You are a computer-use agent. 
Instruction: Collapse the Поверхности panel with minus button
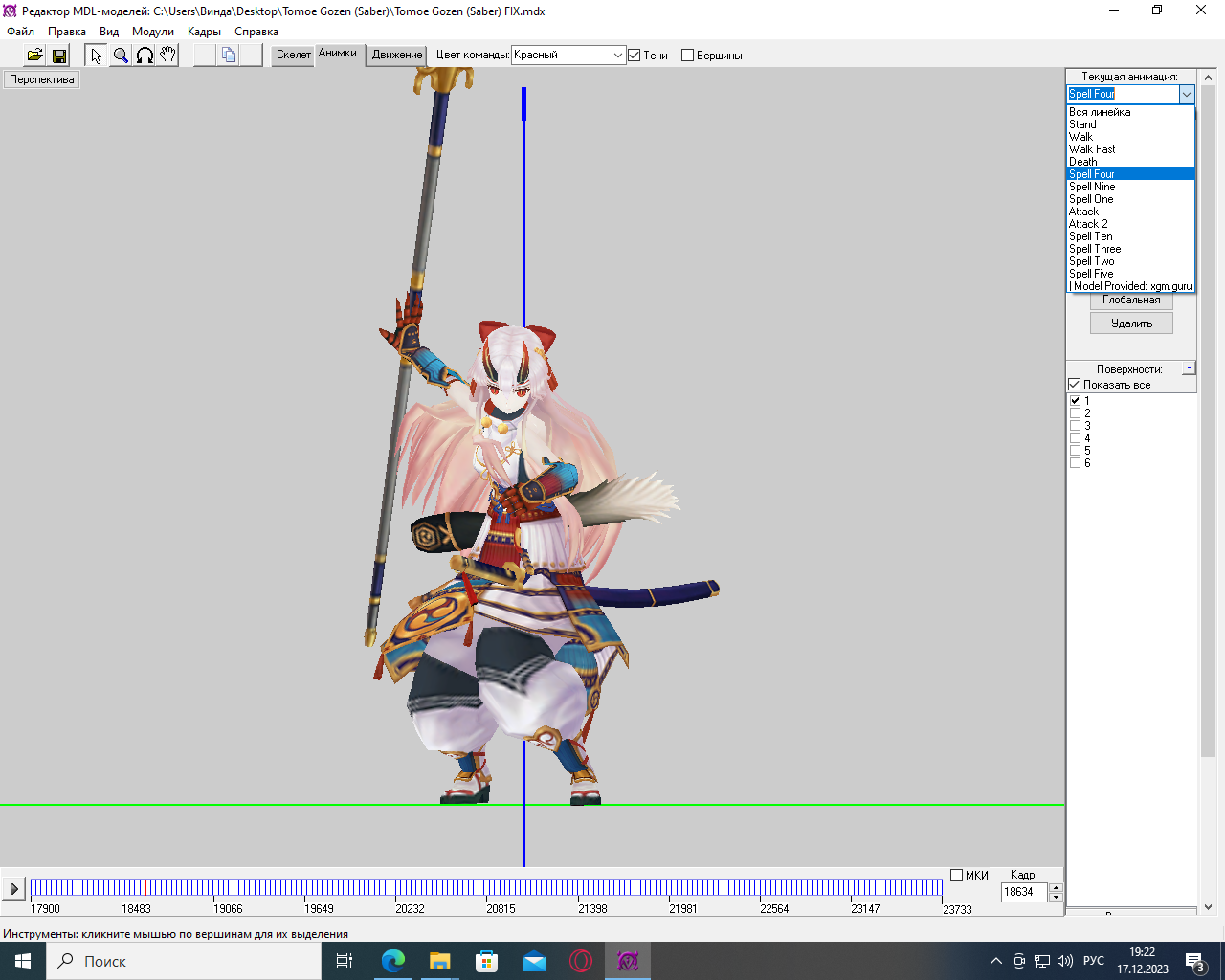[x=1189, y=368]
